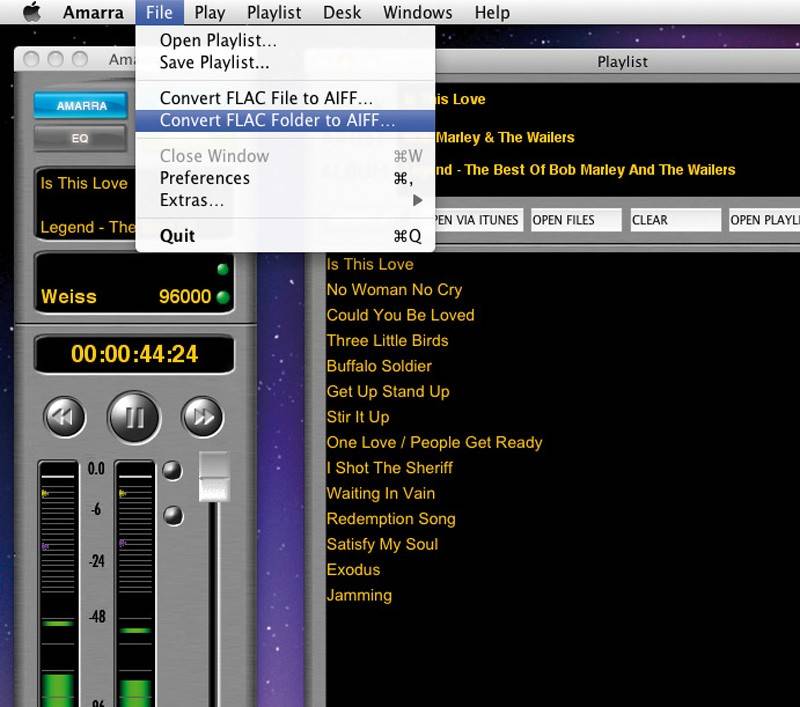Close the open File menu
Viewport: 800px width, 707px height.
(159, 12)
